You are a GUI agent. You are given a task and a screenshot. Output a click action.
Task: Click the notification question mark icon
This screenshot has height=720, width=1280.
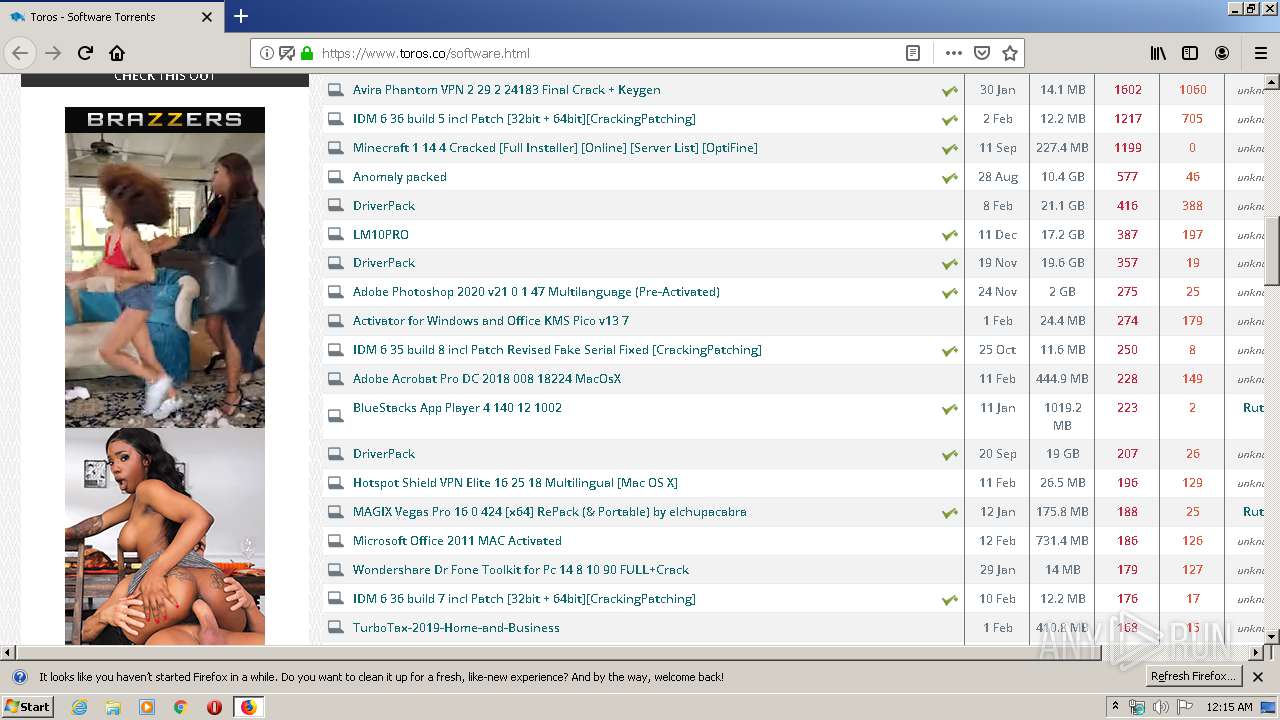click(19, 677)
